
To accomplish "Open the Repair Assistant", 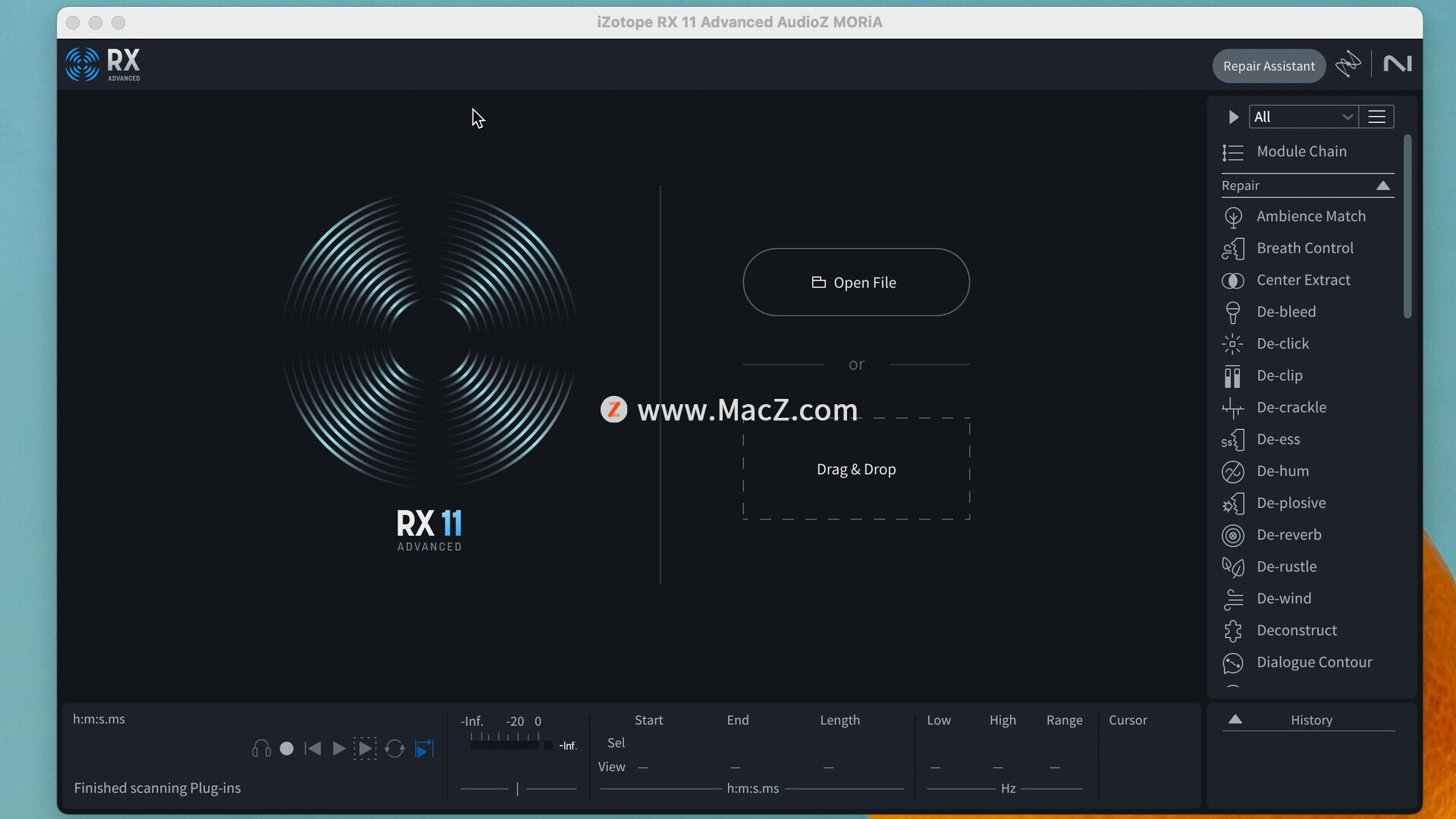I will pyautogui.click(x=1269, y=66).
